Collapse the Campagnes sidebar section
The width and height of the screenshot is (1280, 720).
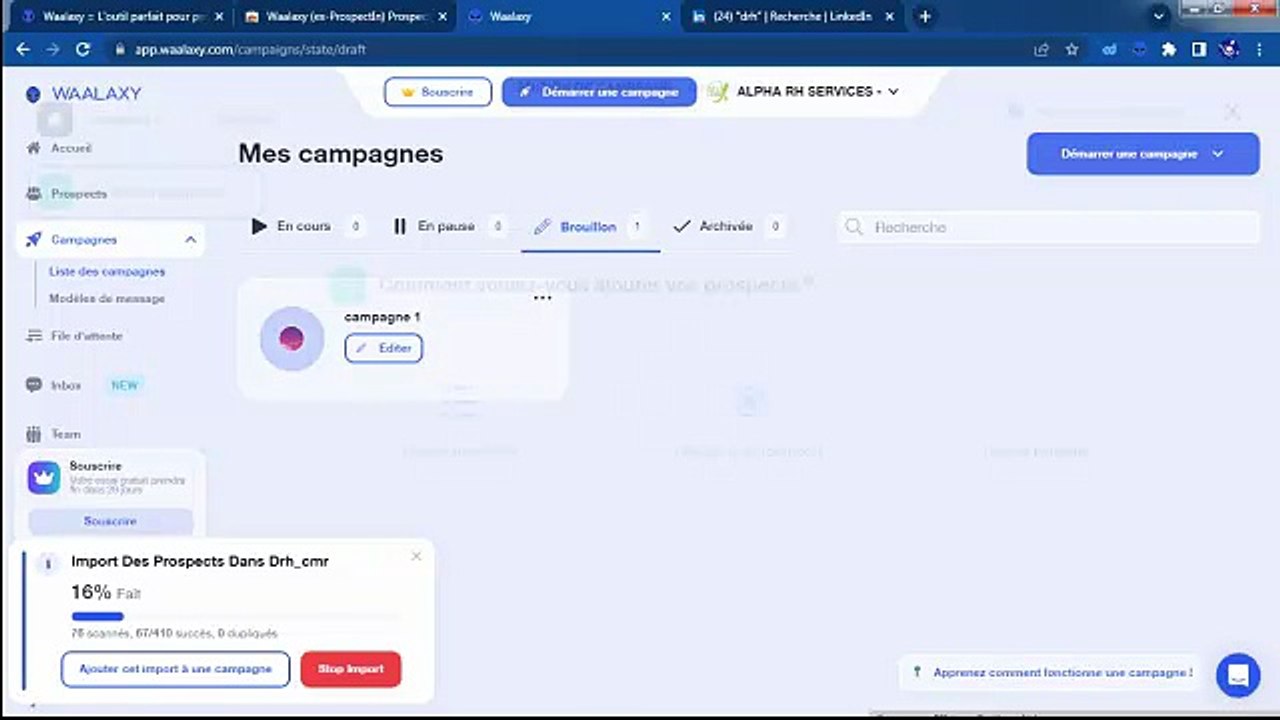pyautogui.click(x=190, y=240)
